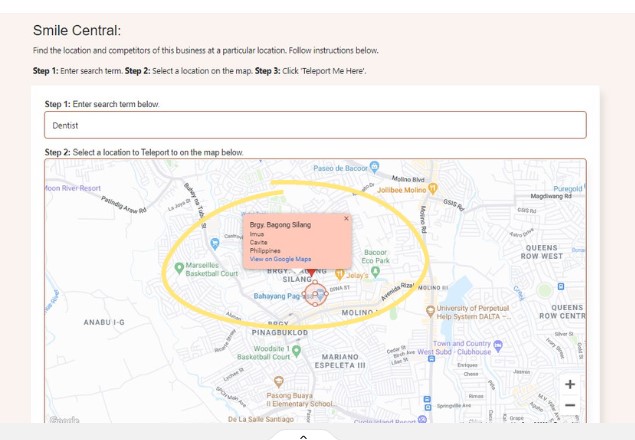
Task: Click the Palindig Araw Rd road label
Action: tap(124, 205)
